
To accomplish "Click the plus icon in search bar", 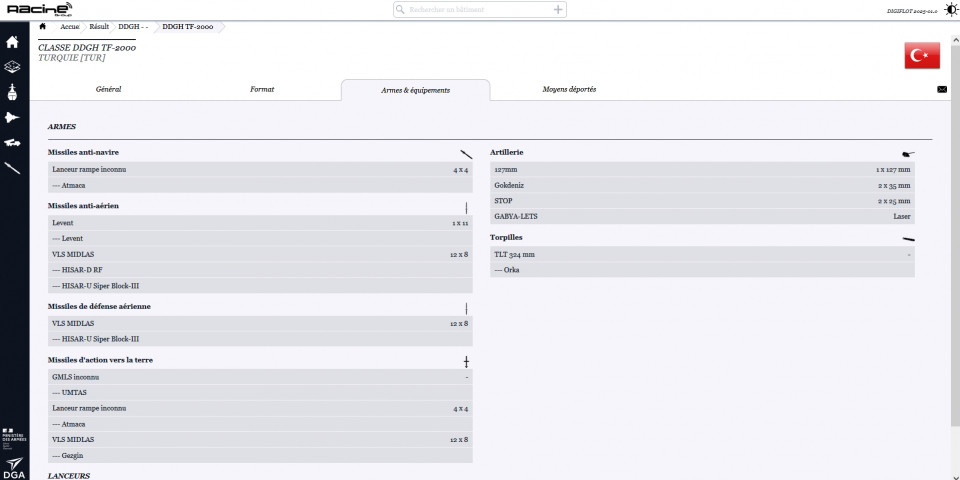I will (x=558, y=9).
